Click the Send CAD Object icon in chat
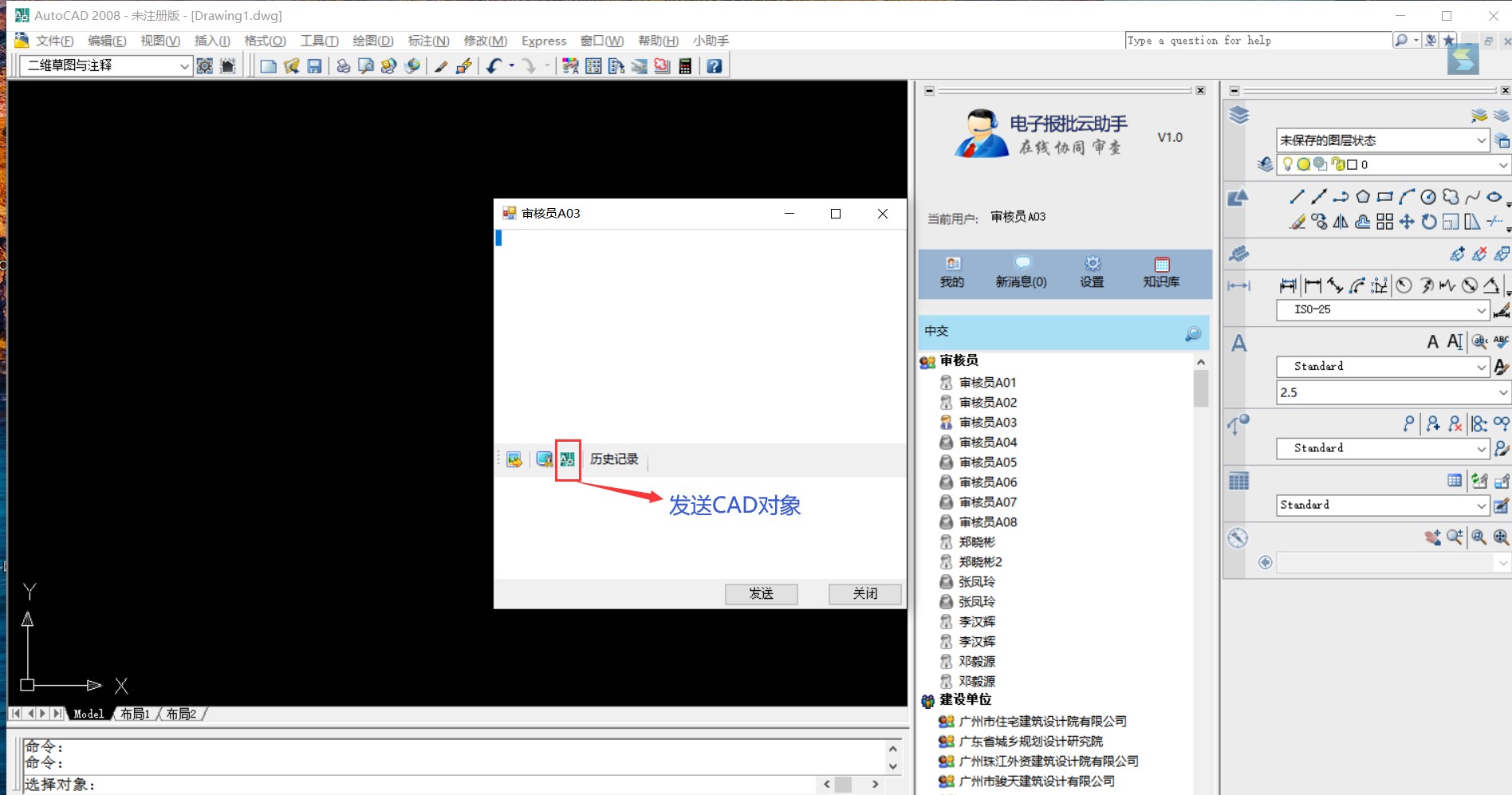Screen dimensions: 1512x795 pos(567,459)
